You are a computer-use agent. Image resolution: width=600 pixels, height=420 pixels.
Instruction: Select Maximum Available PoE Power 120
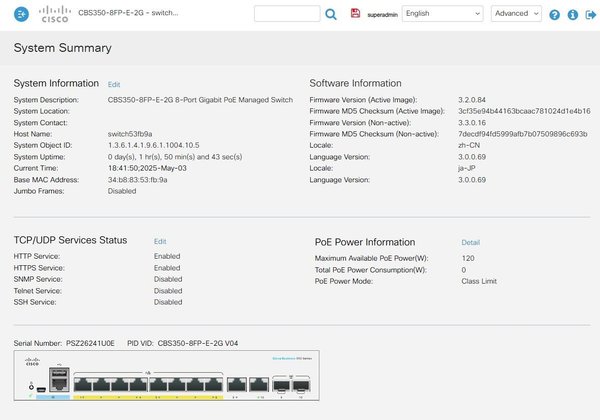[468, 258]
